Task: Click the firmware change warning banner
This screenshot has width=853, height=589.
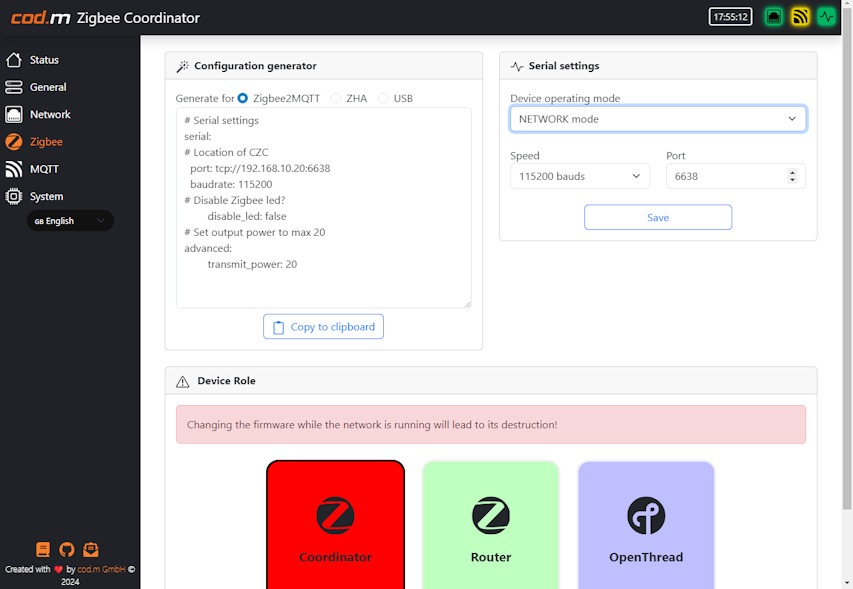Action: point(491,424)
